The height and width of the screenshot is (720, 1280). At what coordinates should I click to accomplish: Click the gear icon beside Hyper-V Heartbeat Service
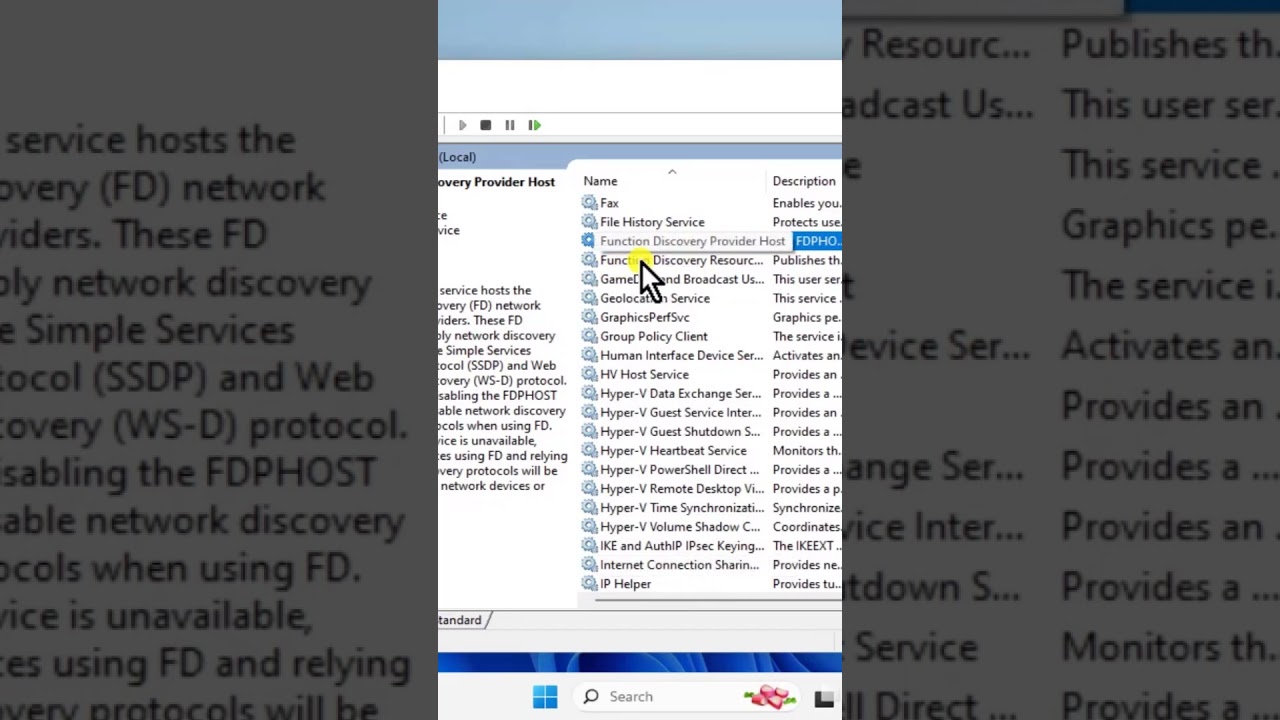[589, 450]
